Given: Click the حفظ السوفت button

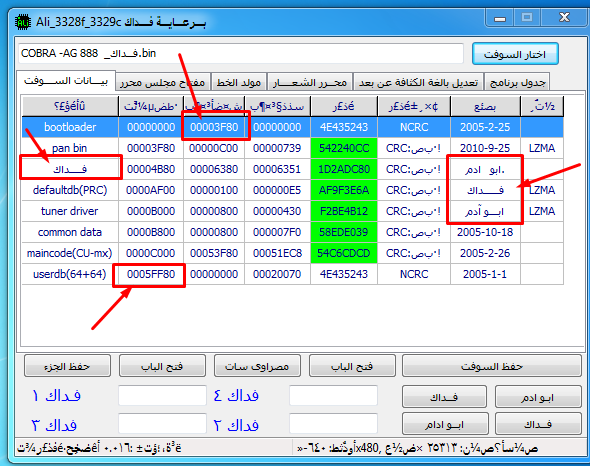Looking at the screenshot, I should (x=492, y=366).
